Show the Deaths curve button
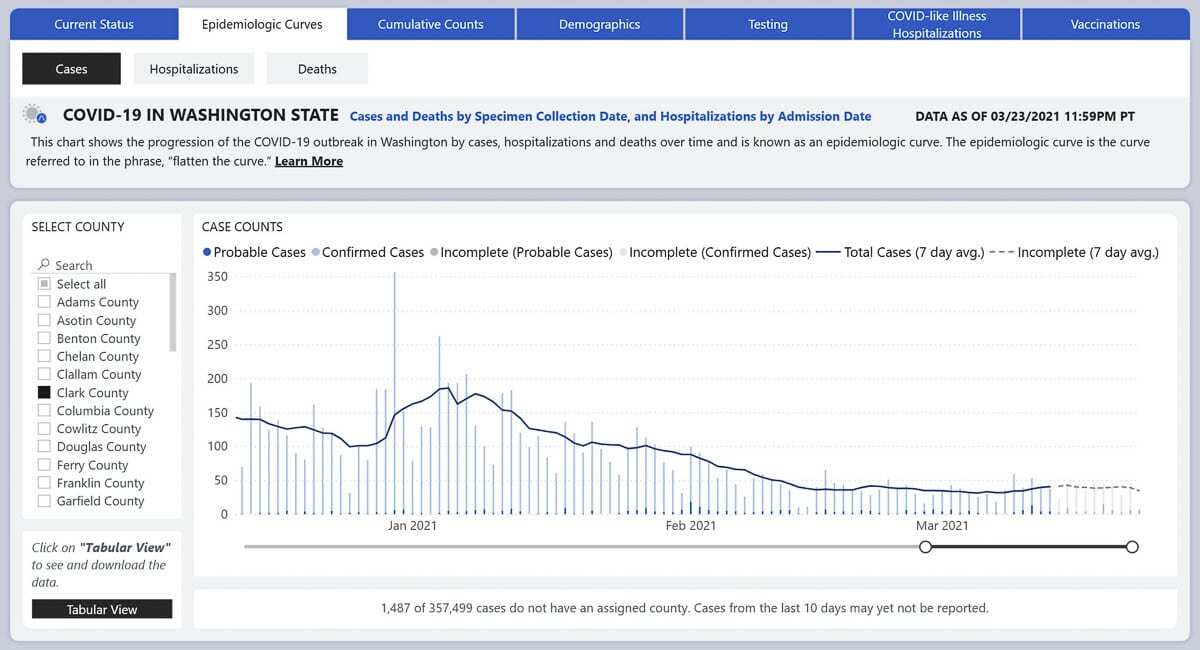This screenshot has height=650, width=1200. pyautogui.click(x=317, y=69)
